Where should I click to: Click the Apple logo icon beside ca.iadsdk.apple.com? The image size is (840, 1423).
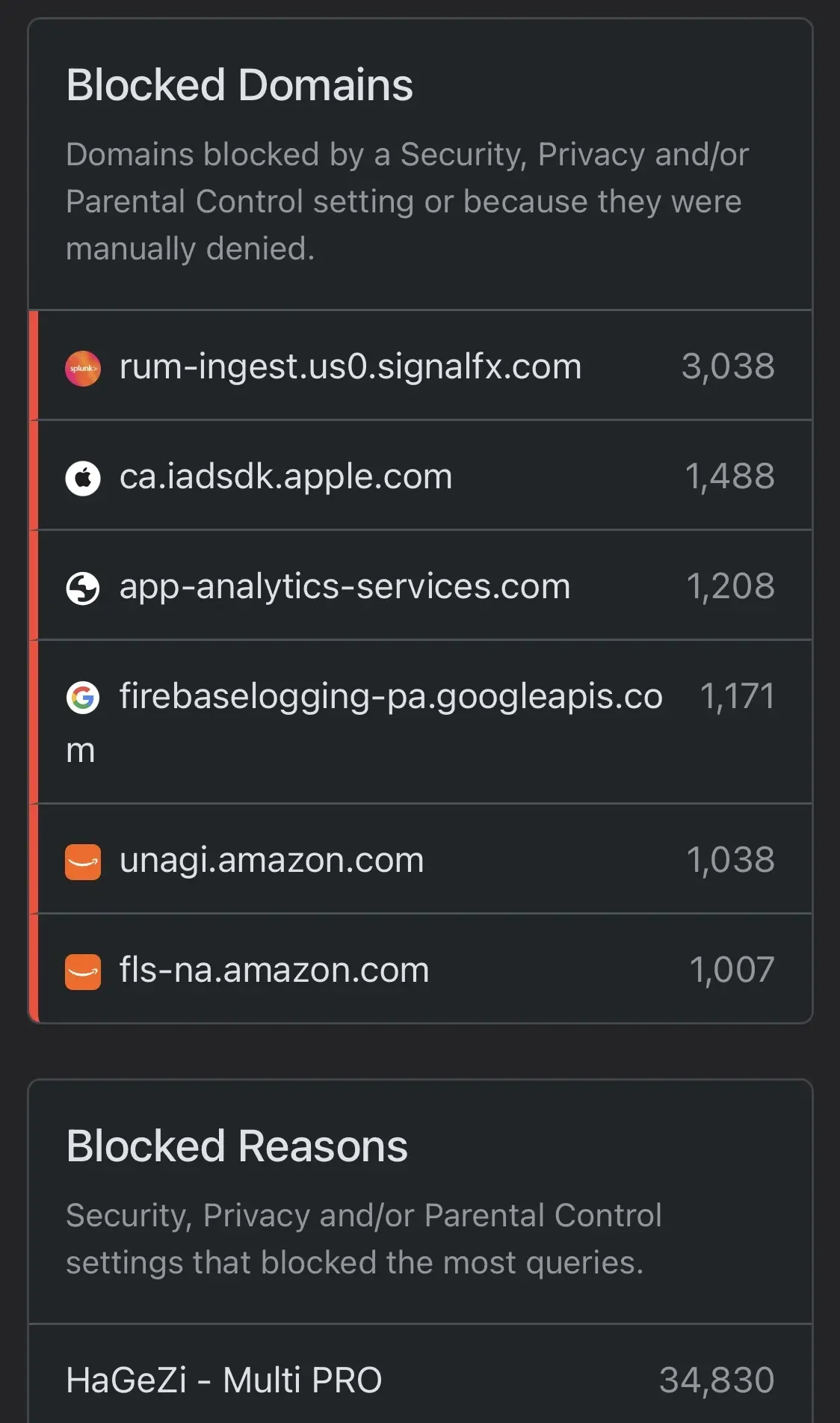83,479
